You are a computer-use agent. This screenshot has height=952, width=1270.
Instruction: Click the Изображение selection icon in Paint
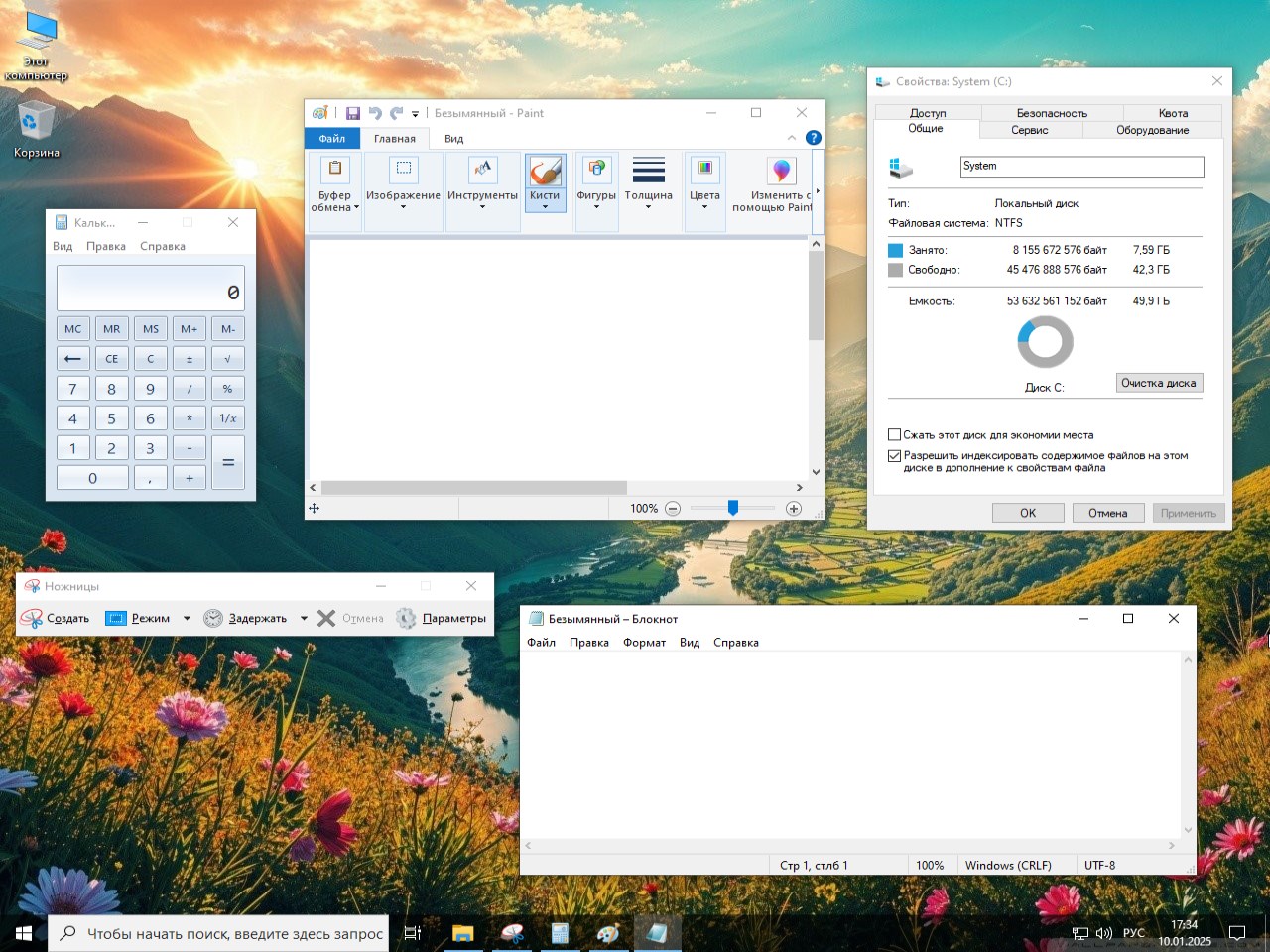tap(403, 169)
